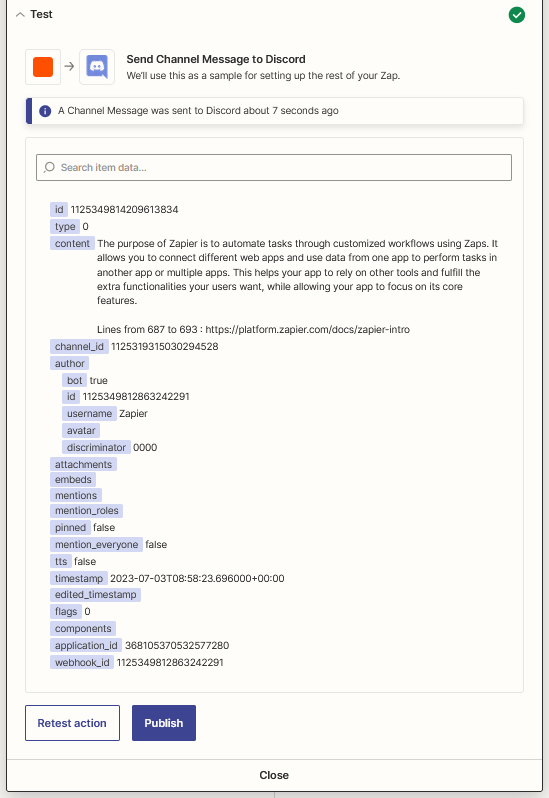Viewport: 549px width, 798px height.
Task: Click the Retest action button
Action: 72,723
